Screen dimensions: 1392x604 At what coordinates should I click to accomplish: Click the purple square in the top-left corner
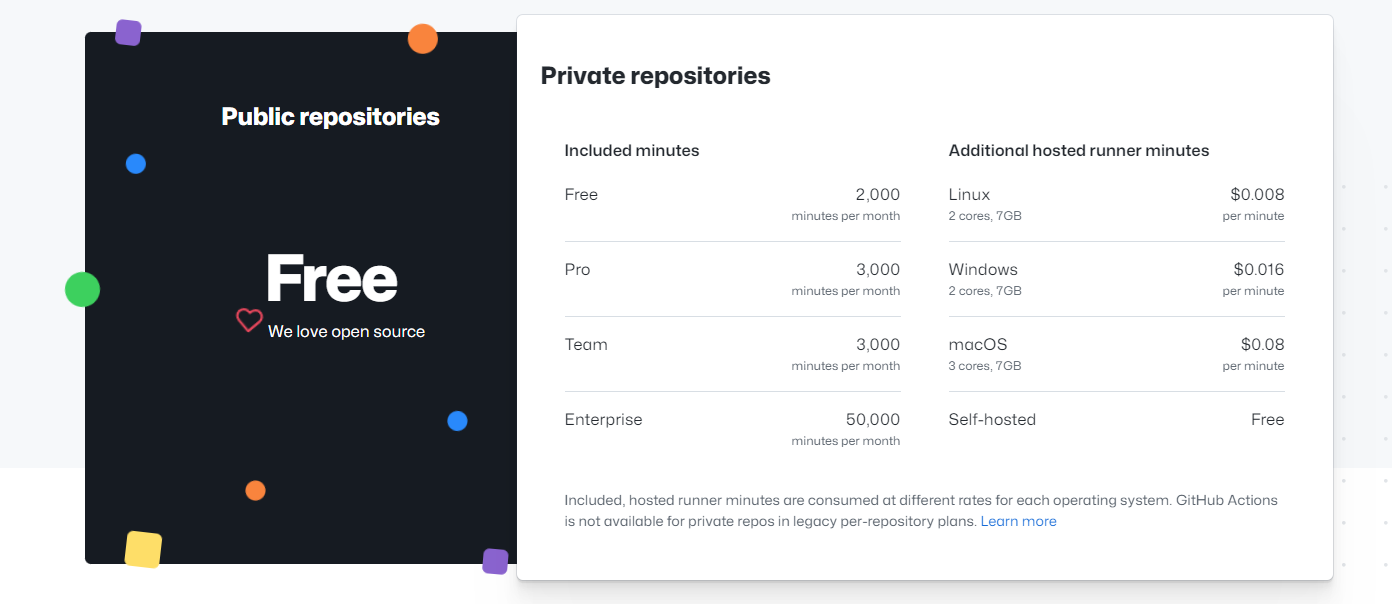pyautogui.click(x=128, y=32)
